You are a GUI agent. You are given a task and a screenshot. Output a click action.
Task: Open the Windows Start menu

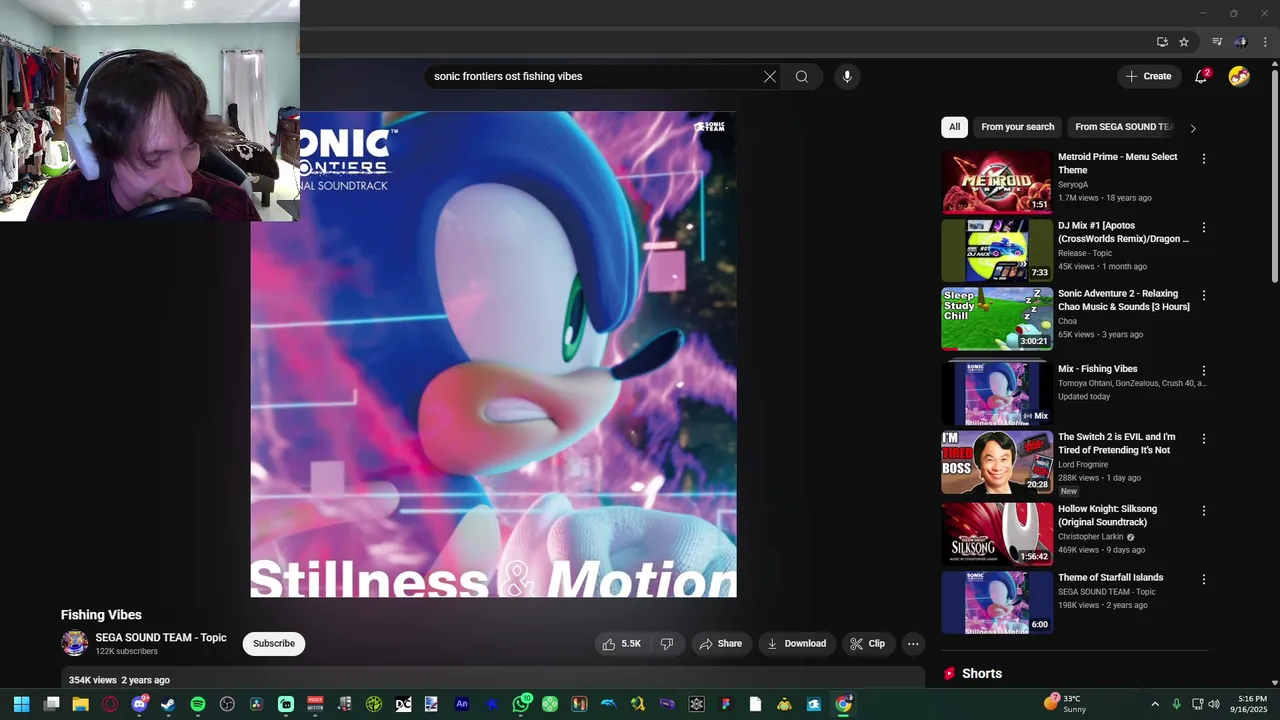[x=22, y=704]
